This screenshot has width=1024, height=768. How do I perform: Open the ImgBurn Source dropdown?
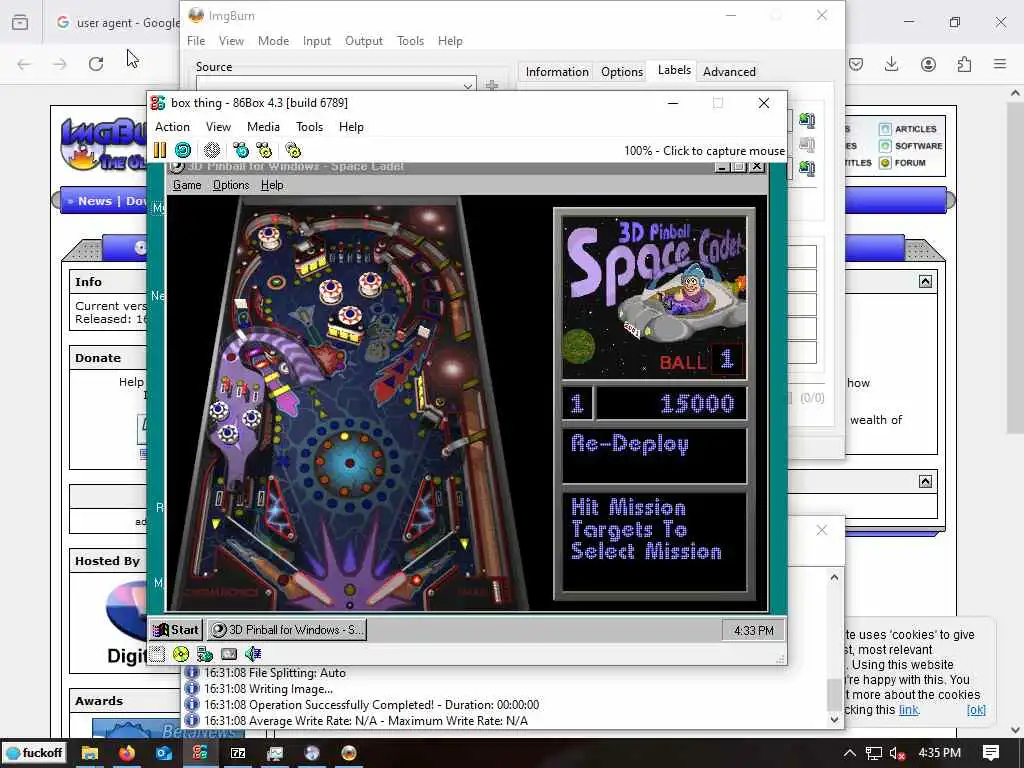coord(468,86)
